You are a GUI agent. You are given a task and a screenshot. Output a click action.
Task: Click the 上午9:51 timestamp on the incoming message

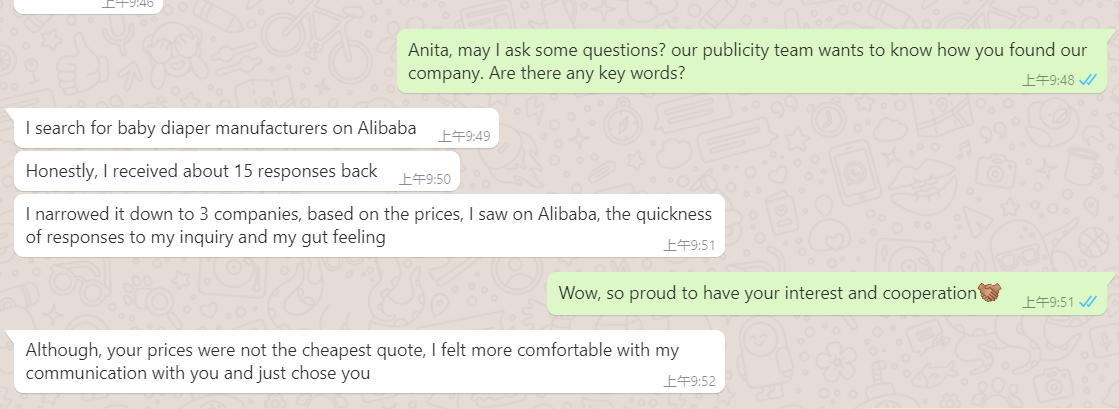coord(689,245)
